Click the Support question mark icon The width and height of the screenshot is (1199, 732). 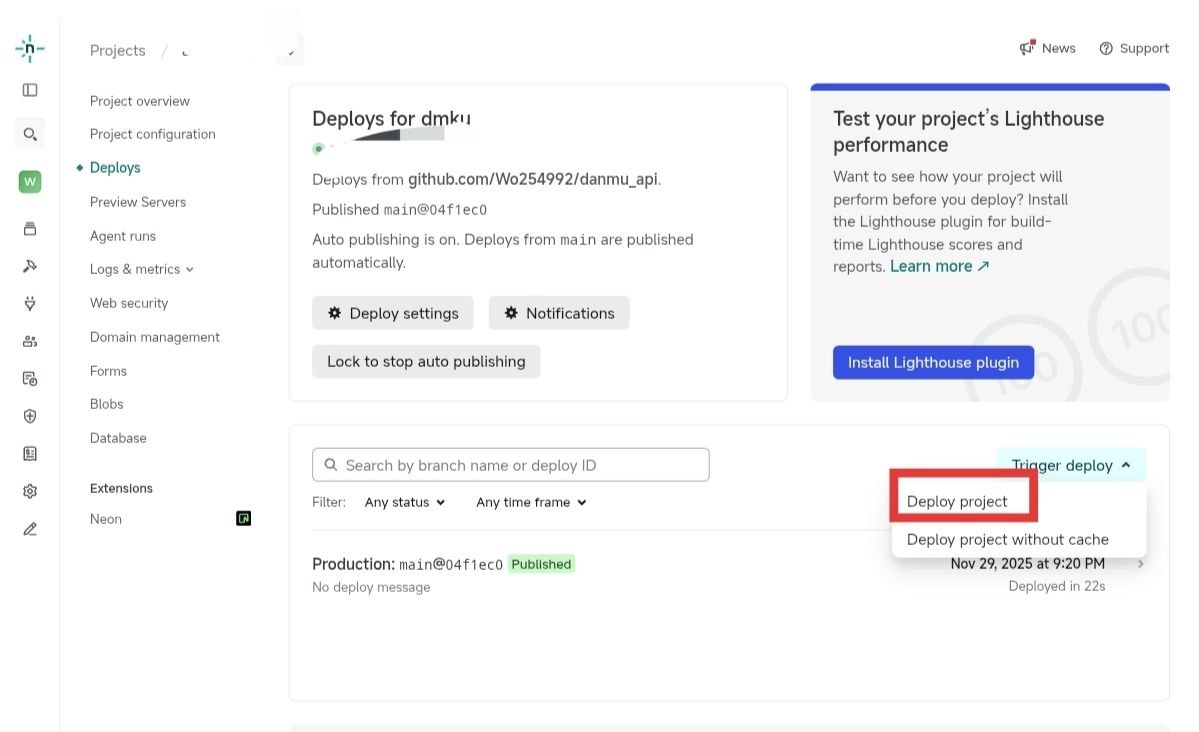[x=1106, y=48]
